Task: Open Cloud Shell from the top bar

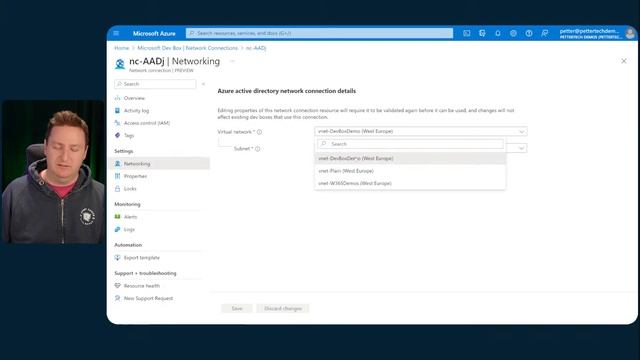Action: point(467,33)
